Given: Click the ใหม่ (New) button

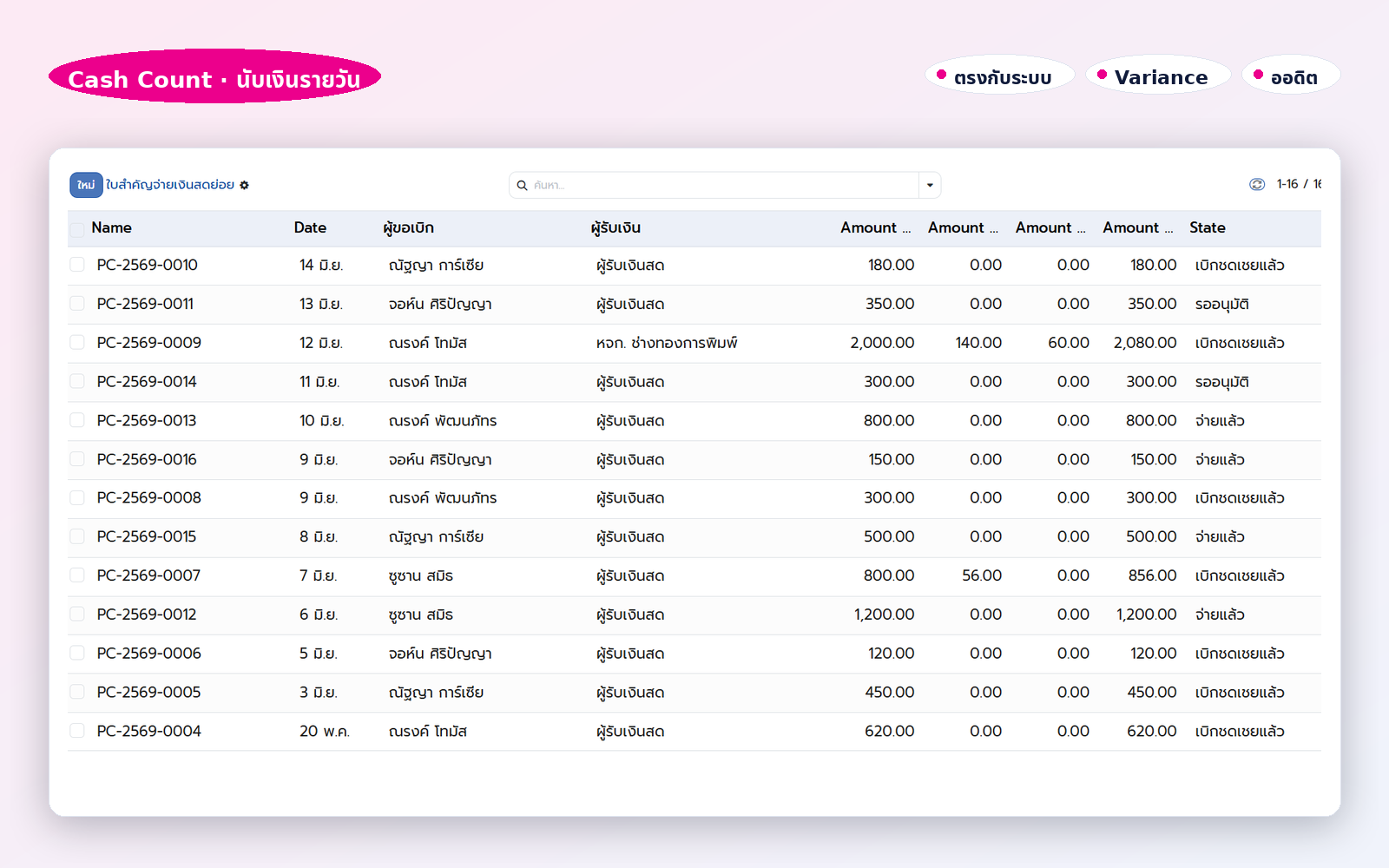Looking at the screenshot, I should pos(86,185).
